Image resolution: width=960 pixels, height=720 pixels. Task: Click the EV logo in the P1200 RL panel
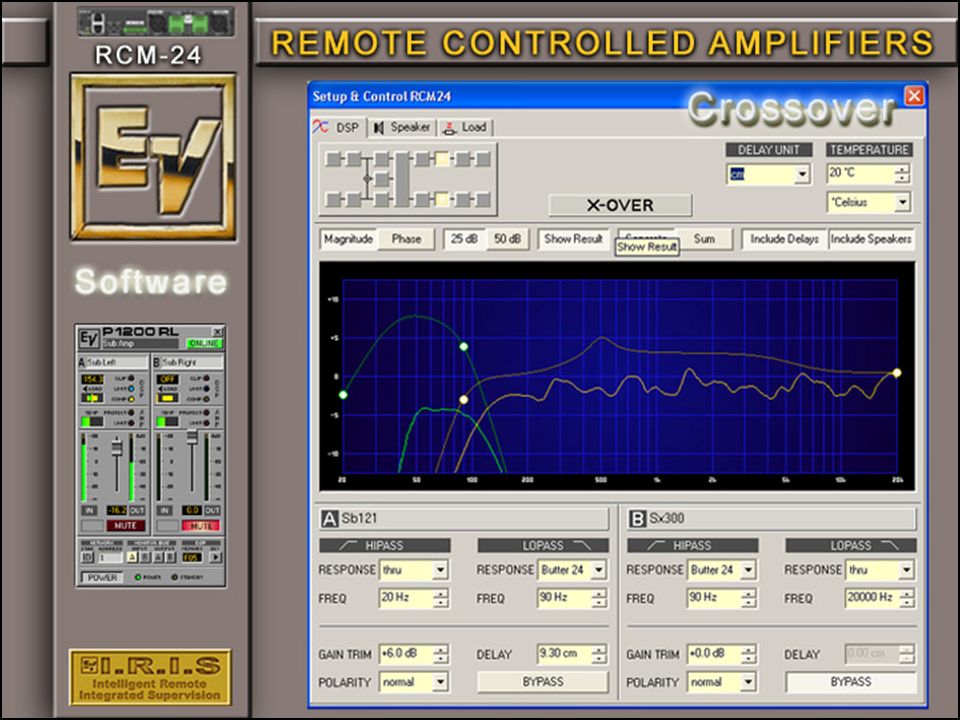[89, 339]
